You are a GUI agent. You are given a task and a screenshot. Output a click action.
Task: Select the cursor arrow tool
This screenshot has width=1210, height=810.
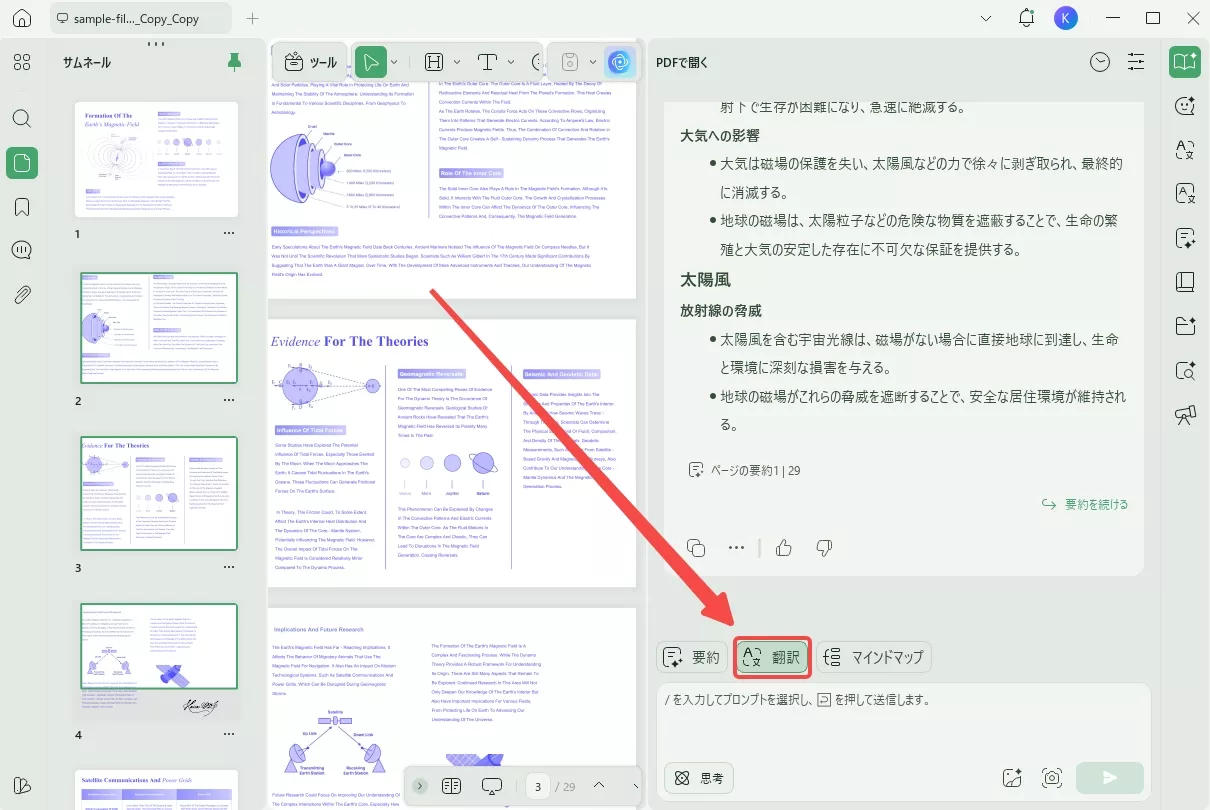(371, 62)
